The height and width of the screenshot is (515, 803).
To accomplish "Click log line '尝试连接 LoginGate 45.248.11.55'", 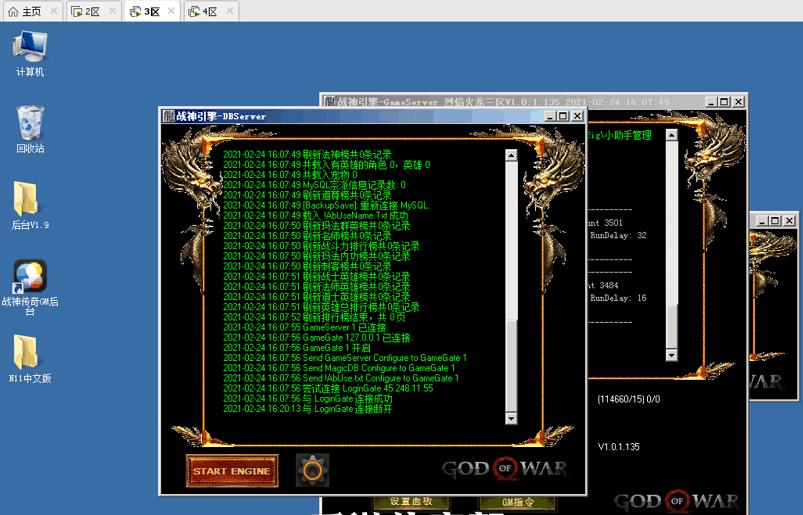I will tap(328, 388).
